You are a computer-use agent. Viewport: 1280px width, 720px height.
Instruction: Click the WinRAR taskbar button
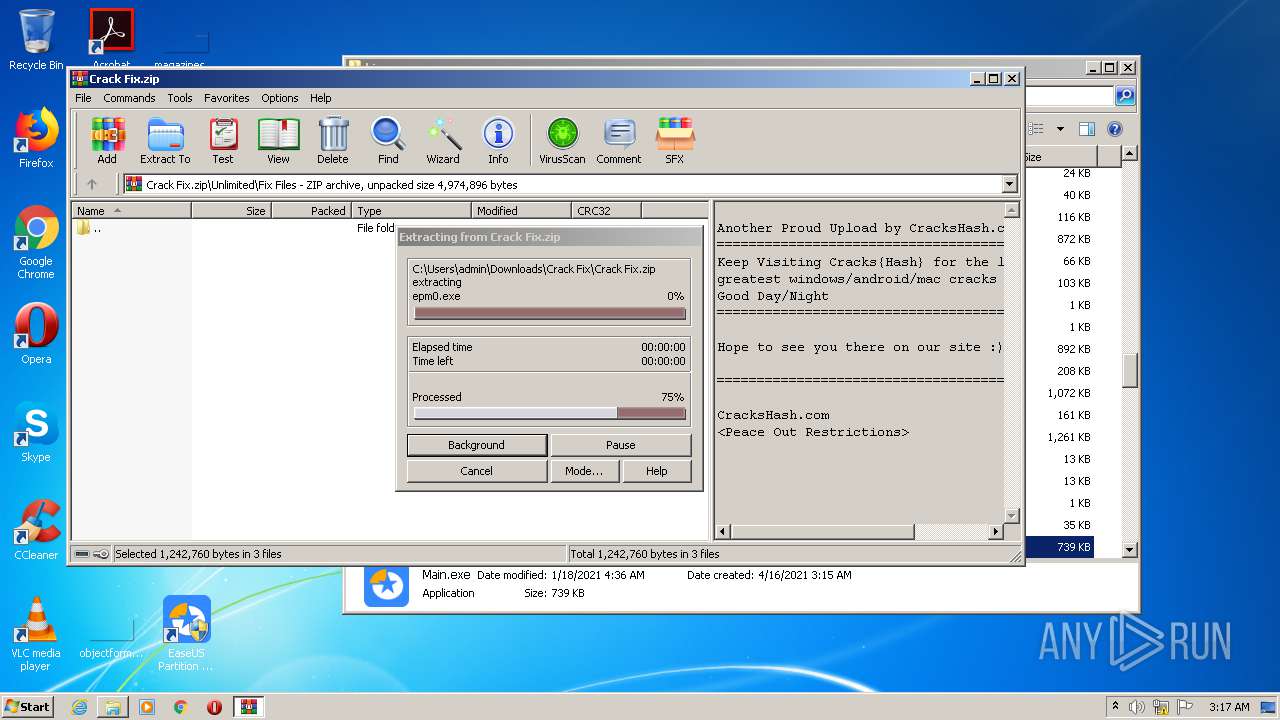coord(248,707)
